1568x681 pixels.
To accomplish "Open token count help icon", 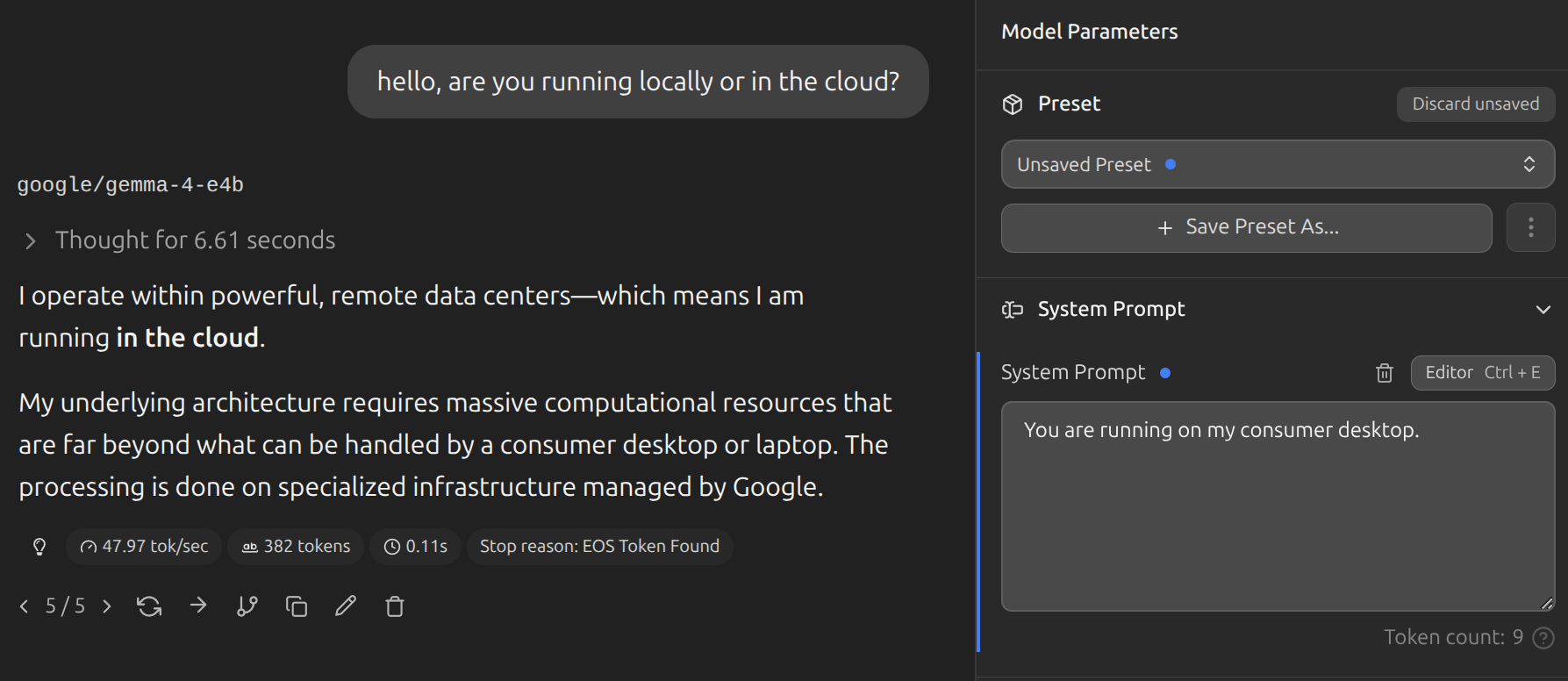I will click(1543, 638).
